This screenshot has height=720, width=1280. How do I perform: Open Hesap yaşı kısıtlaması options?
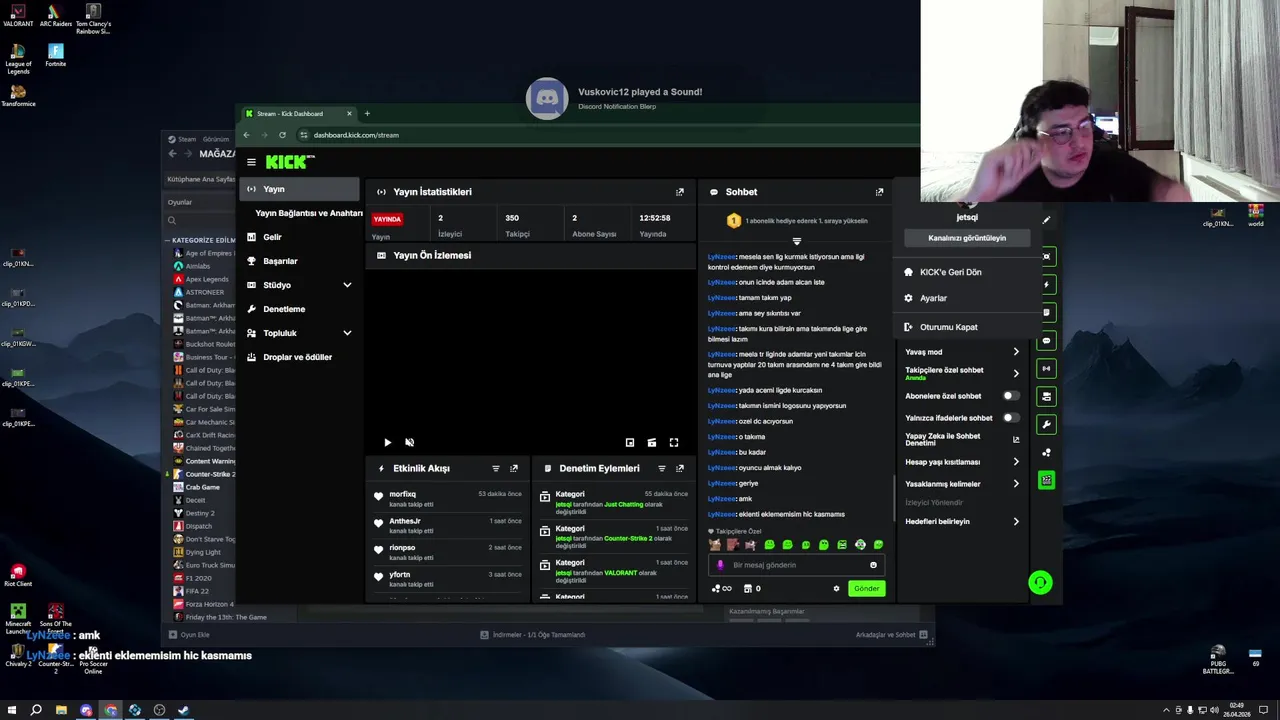click(x=962, y=462)
